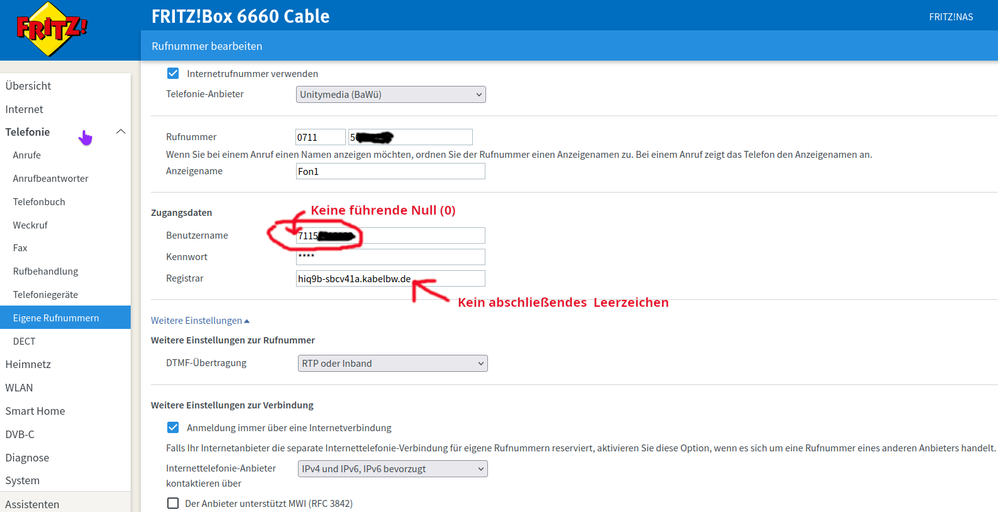Viewport: 998px width, 512px height.
Task: Open Internet menu in sidebar
Action: 24,109
